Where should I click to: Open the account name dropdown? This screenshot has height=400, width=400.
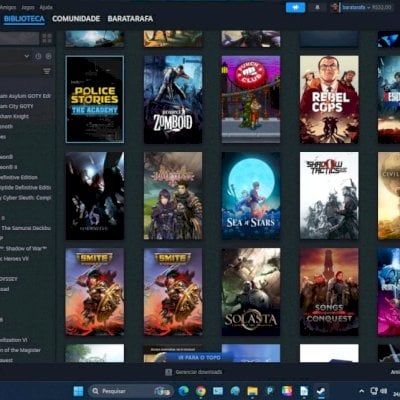coord(356,7)
